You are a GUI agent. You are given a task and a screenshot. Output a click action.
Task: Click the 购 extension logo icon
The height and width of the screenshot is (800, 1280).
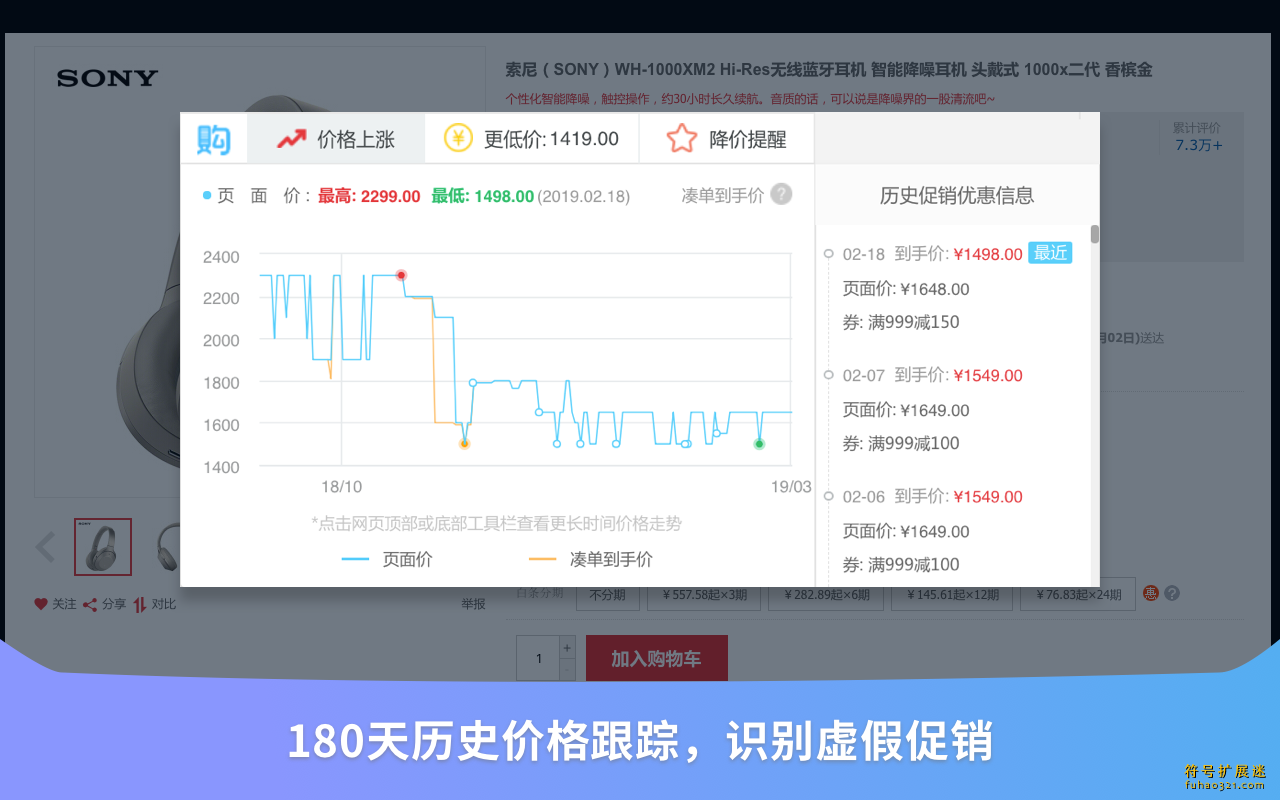click(214, 139)
